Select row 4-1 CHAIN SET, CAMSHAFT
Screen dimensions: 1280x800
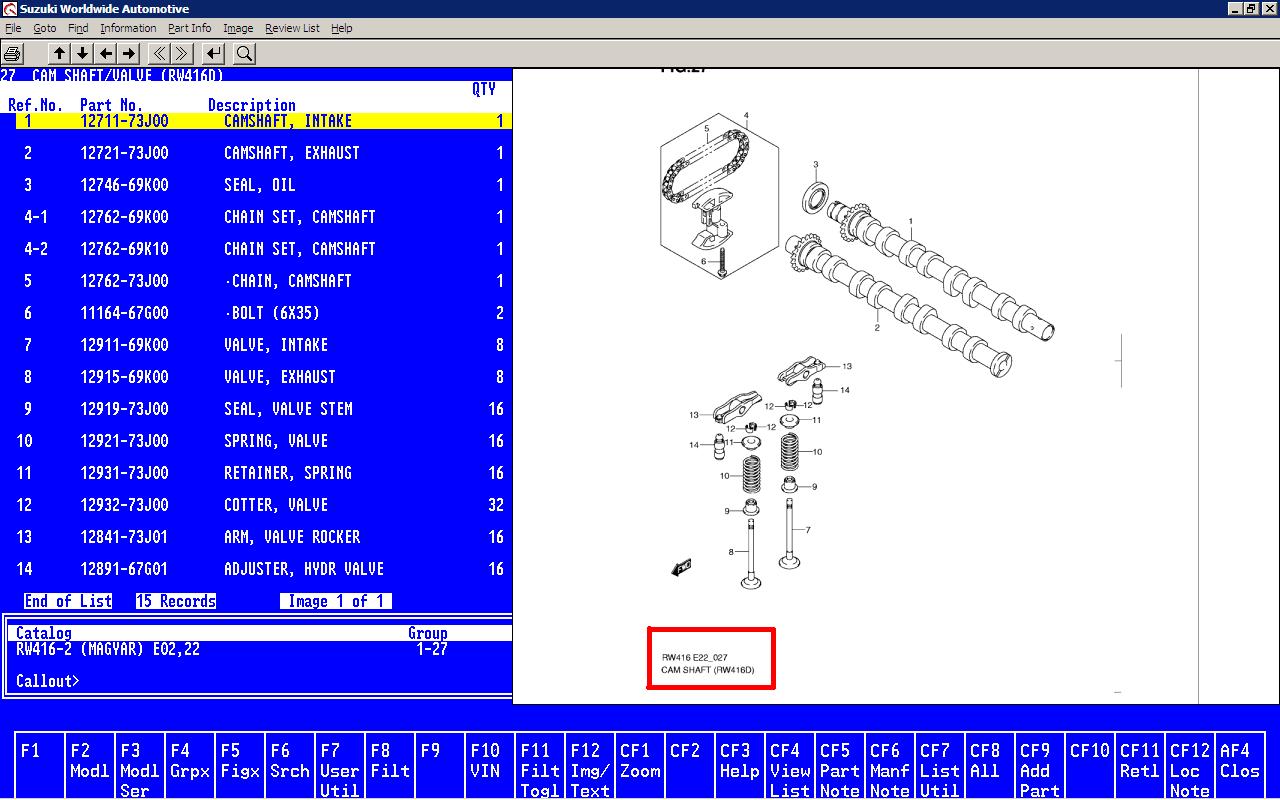263,217
